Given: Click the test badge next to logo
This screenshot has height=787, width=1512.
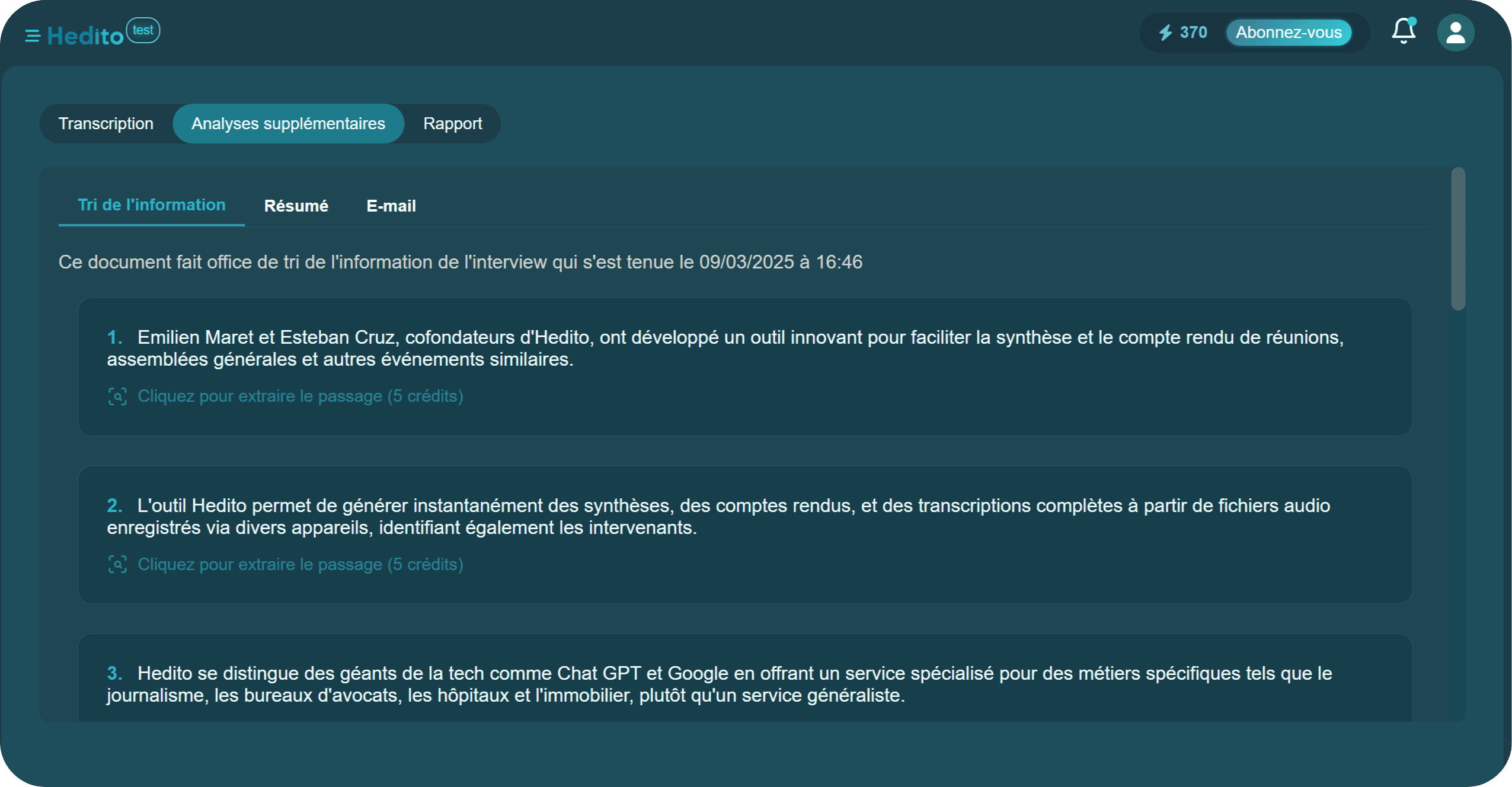Looking at the screenshot, I should [x=143, y=30].
